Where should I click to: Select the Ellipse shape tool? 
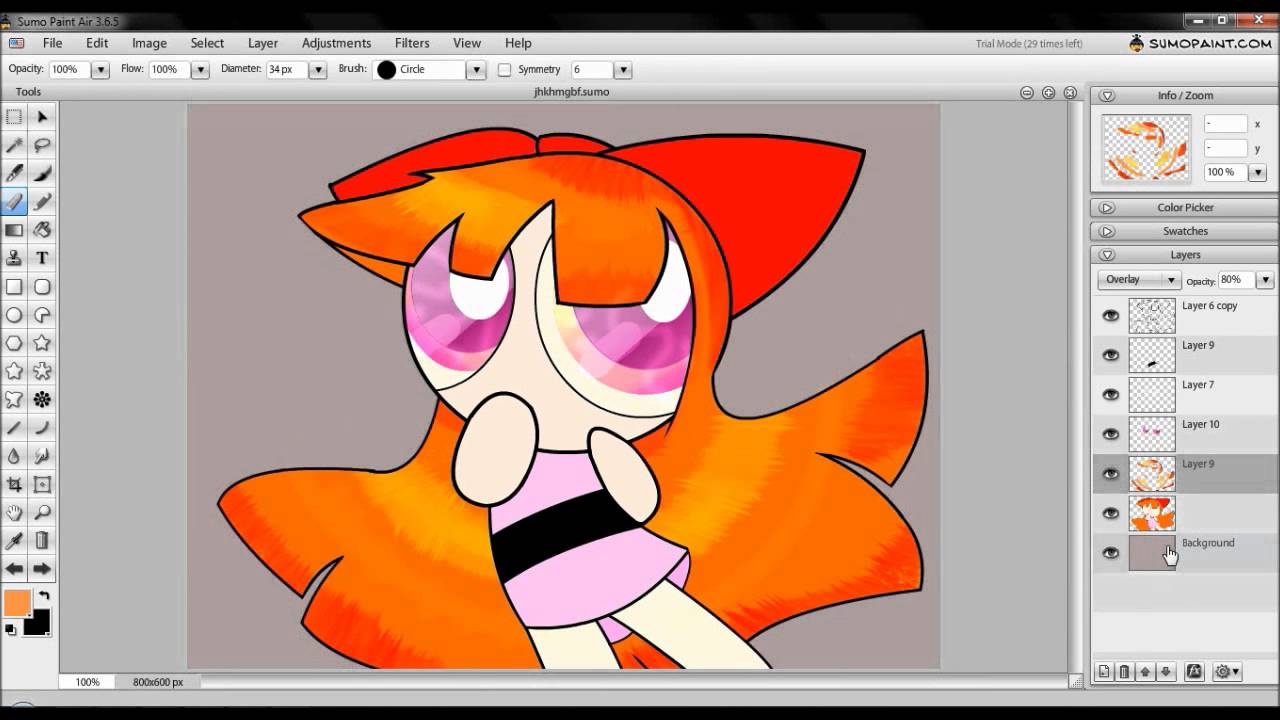coord(14,315)
